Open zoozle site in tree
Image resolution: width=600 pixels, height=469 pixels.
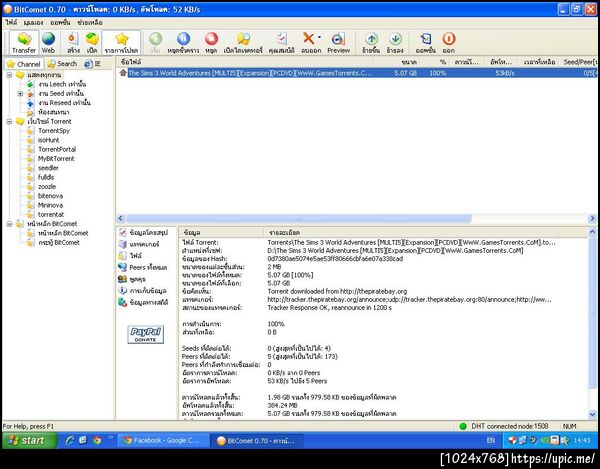click(x=47, y=187)
